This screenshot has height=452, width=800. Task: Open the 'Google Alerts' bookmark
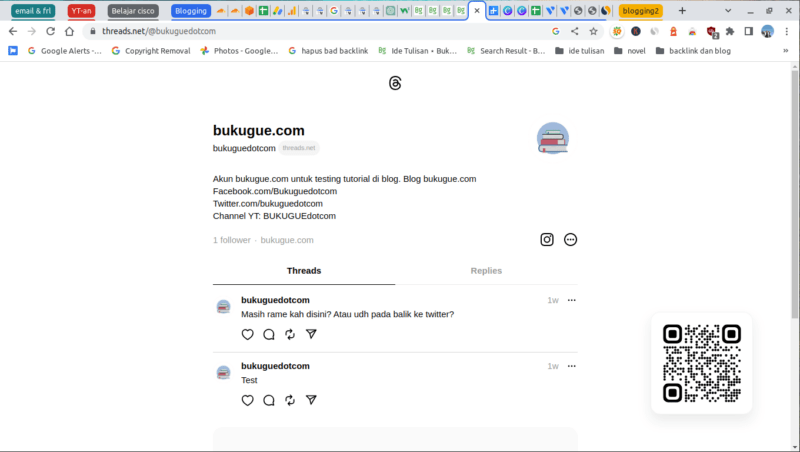[x=64, y=51]
